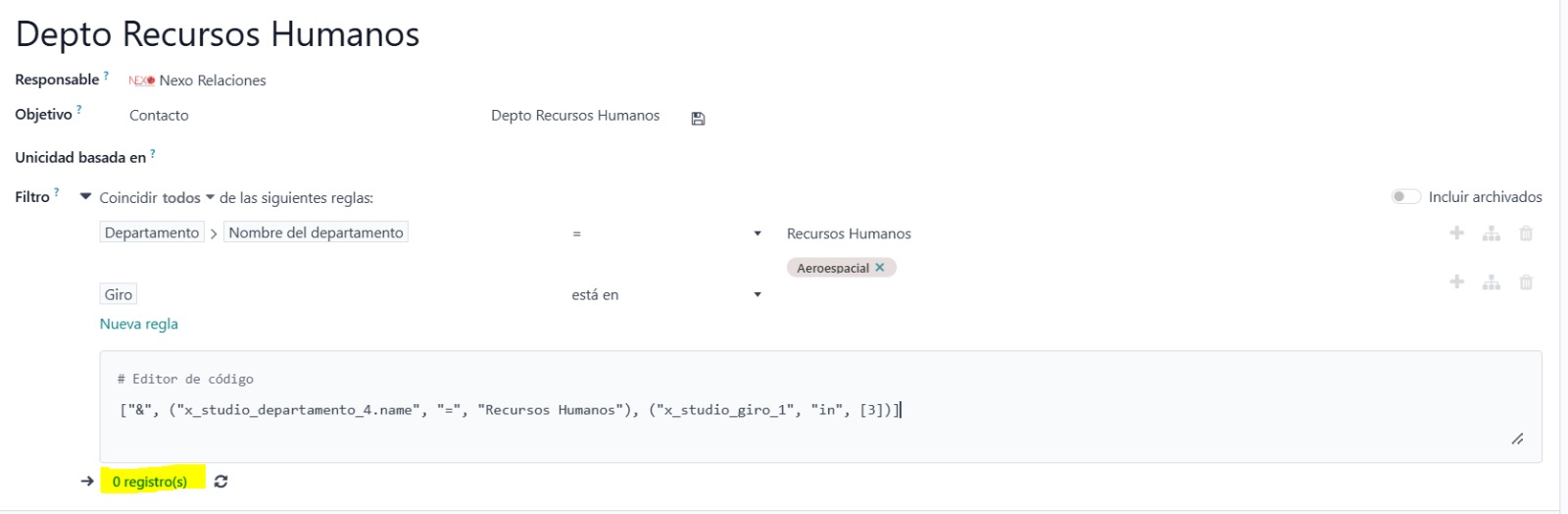Open the '=' operator dropdown
1568x514 pixels.
coord(666,233)
